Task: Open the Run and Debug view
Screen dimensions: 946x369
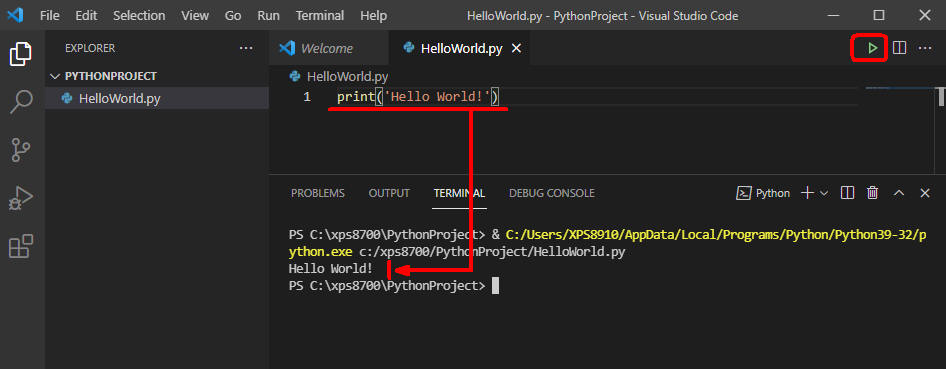Action: point(21,198)
